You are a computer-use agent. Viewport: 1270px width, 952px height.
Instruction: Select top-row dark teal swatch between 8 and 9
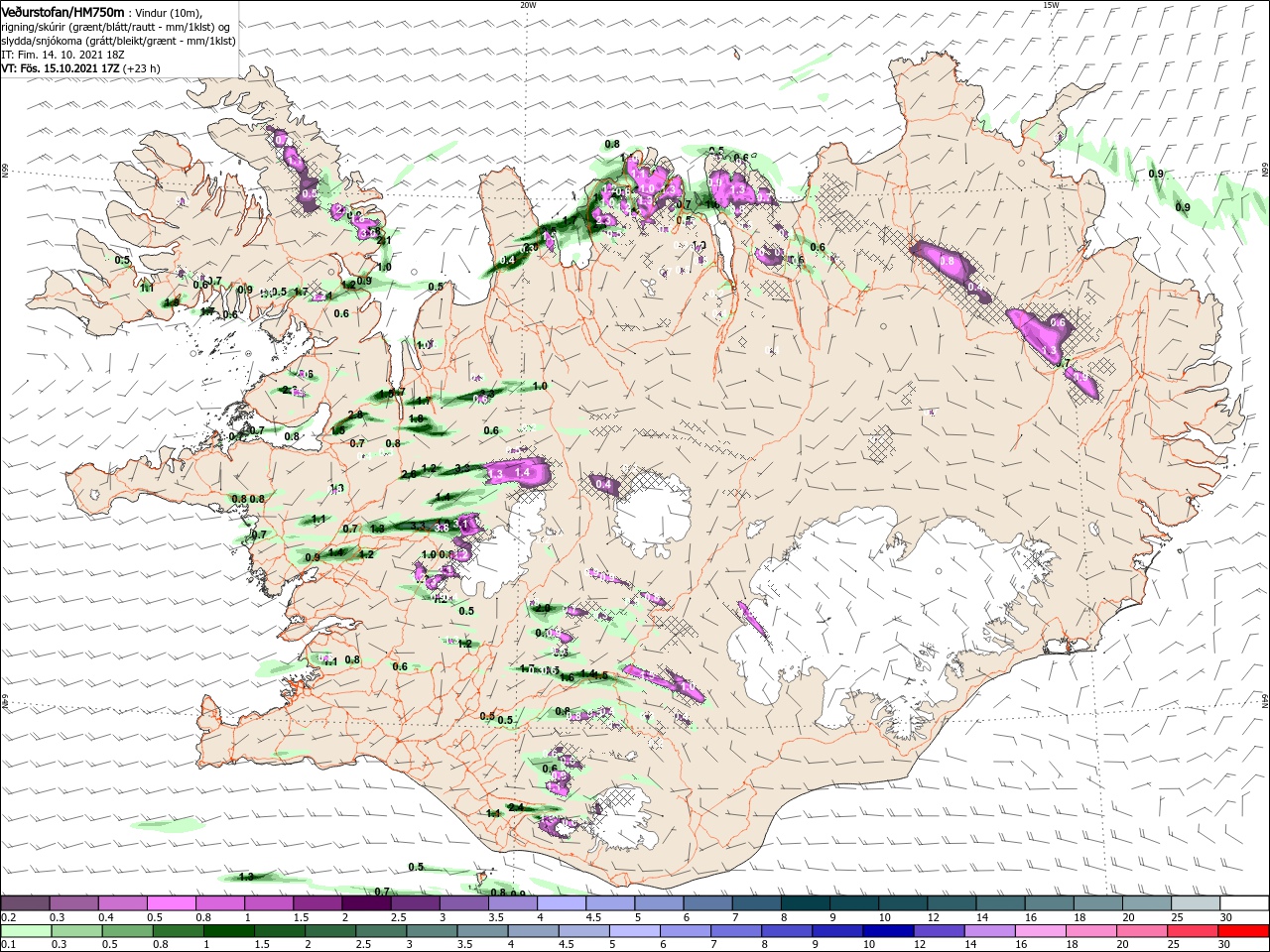805,903
